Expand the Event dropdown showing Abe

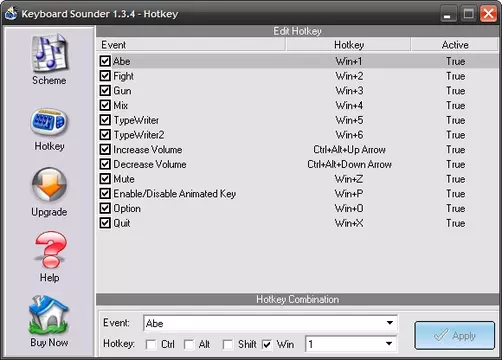tap(270, 323)
